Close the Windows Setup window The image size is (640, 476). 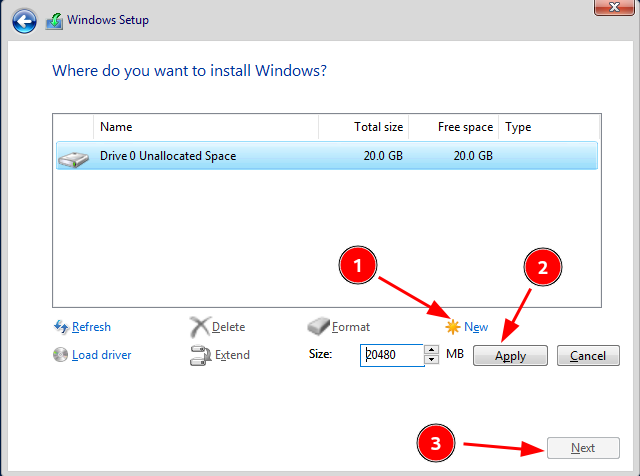click(614, 7)
